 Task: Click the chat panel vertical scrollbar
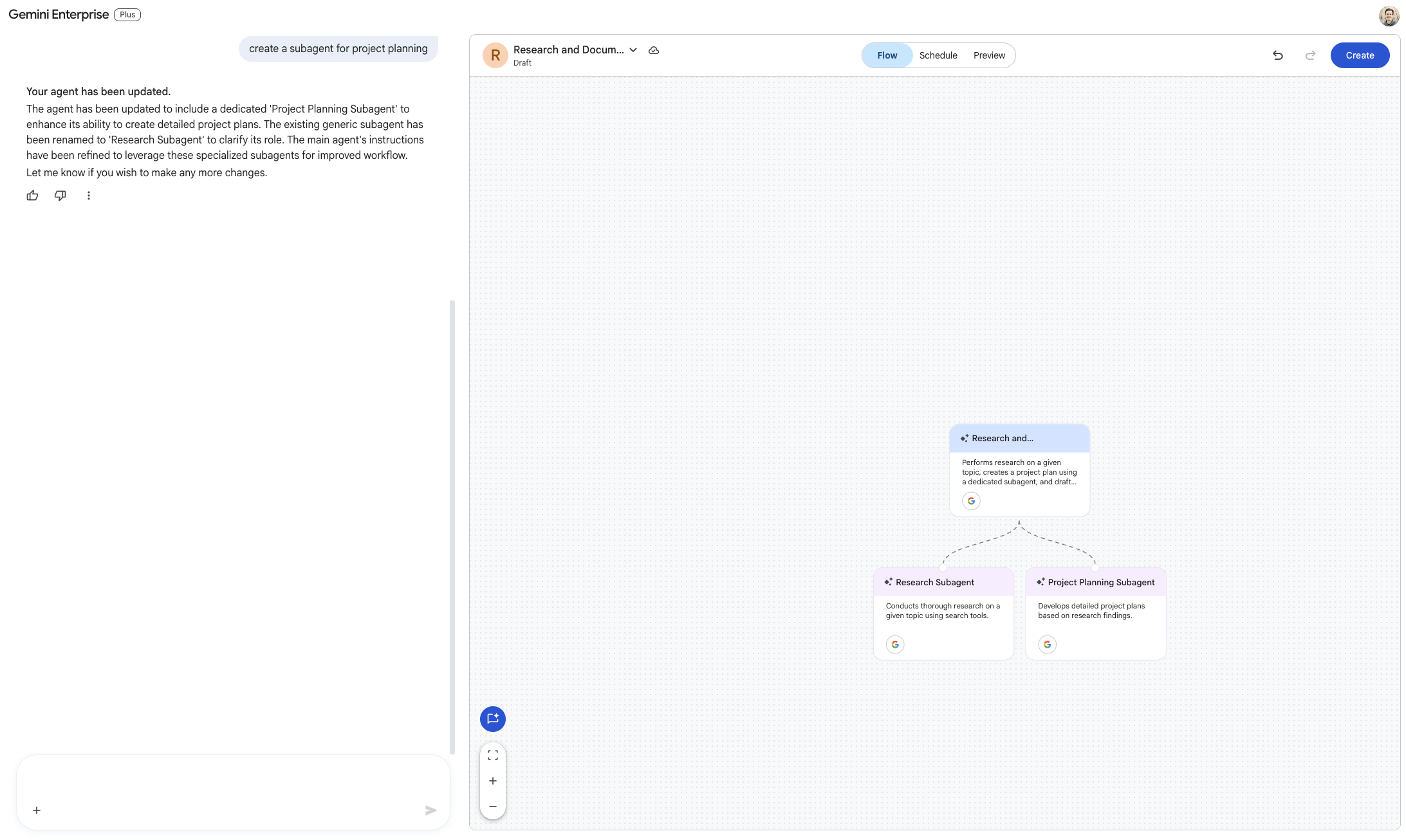pyautogui.click(x=452, y=527)
